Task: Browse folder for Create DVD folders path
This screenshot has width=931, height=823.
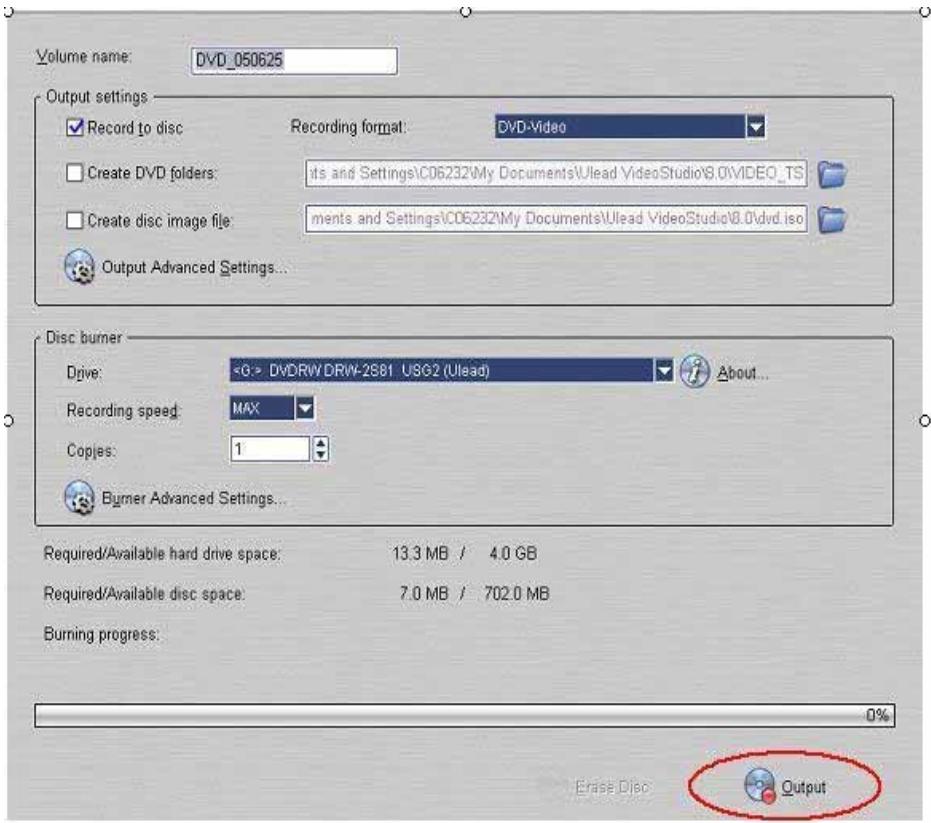Action: (832, 174)
